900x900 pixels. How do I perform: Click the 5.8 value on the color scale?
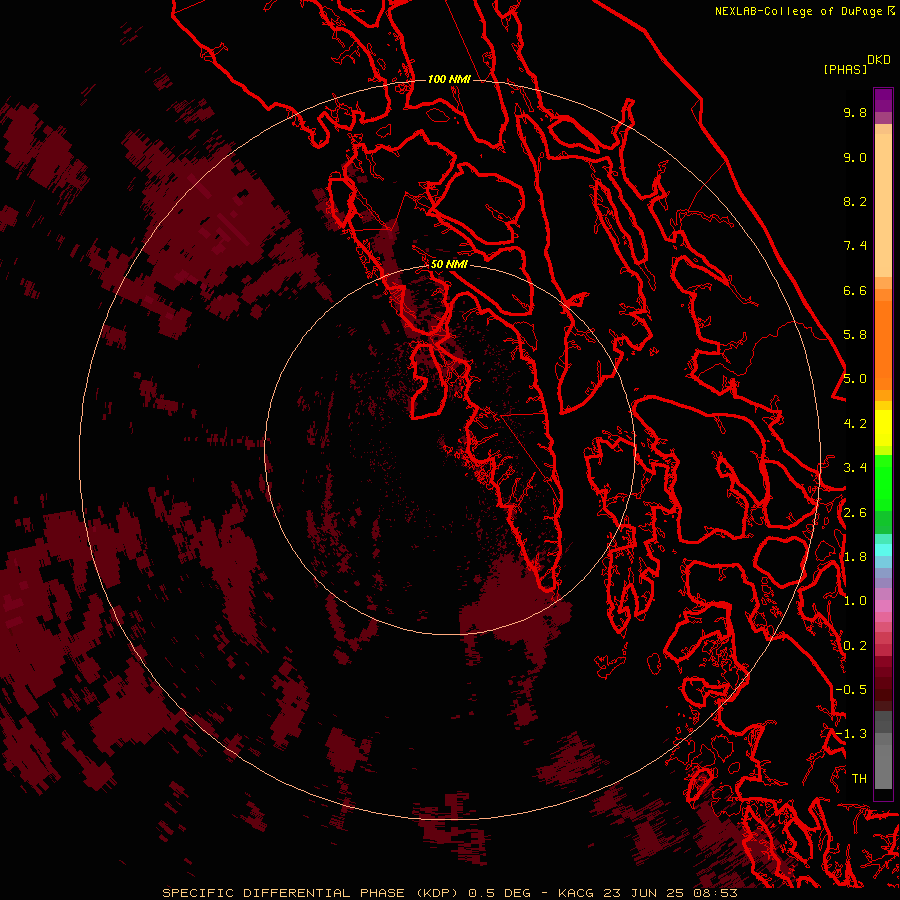tap(855, 335)
